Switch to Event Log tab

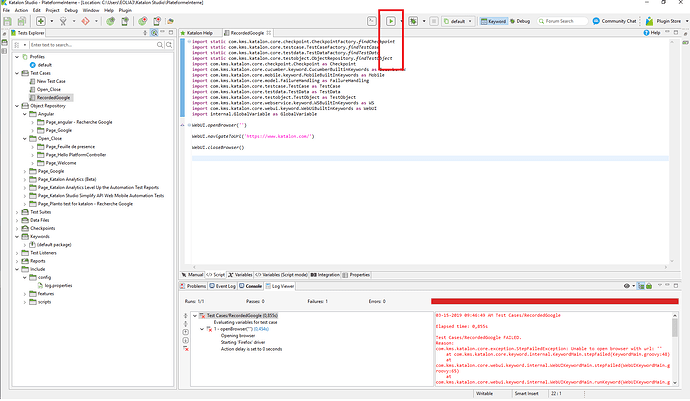click(x=222, y=286)
